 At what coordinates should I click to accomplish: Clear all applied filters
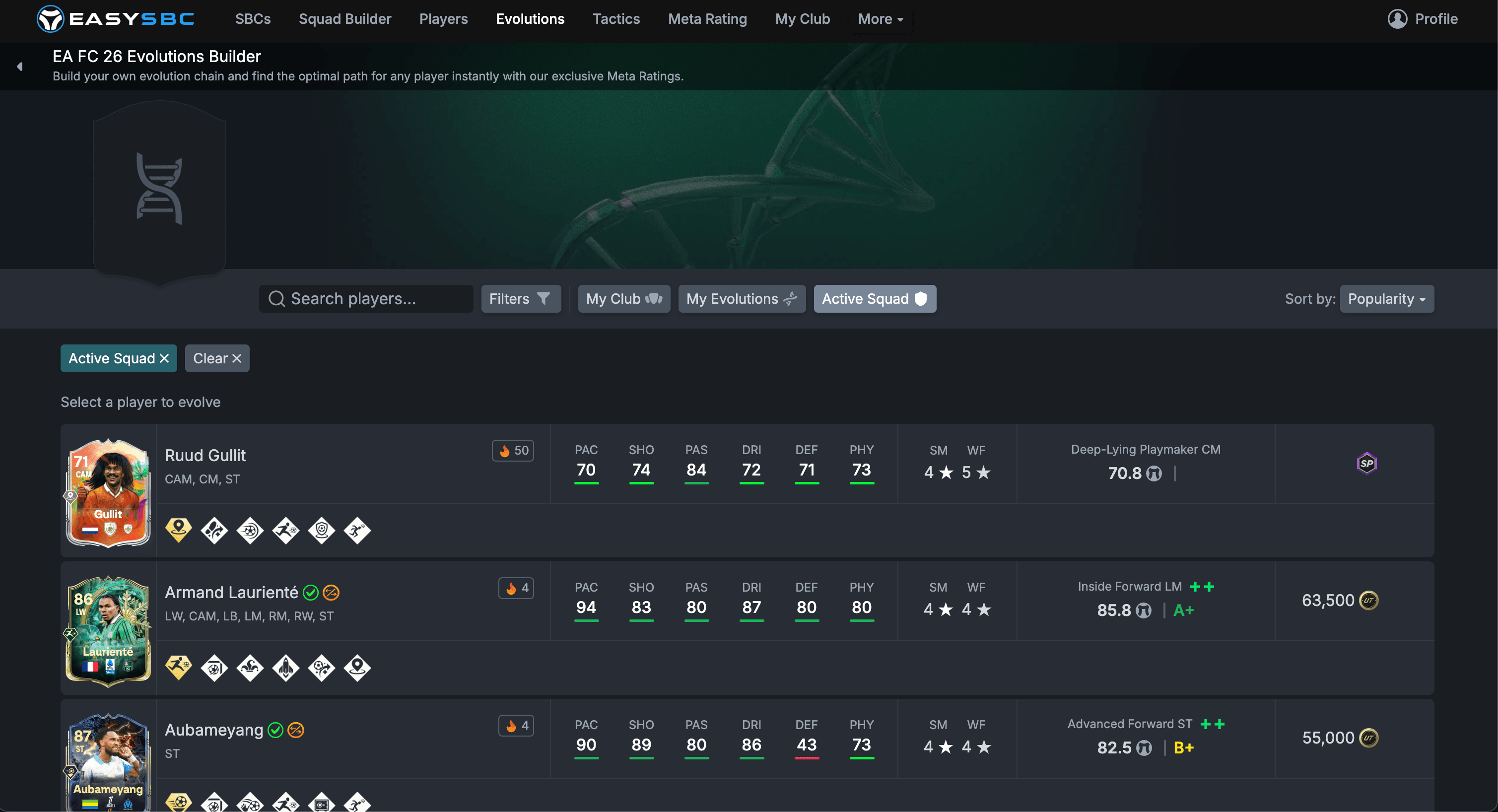pos(217,358)
